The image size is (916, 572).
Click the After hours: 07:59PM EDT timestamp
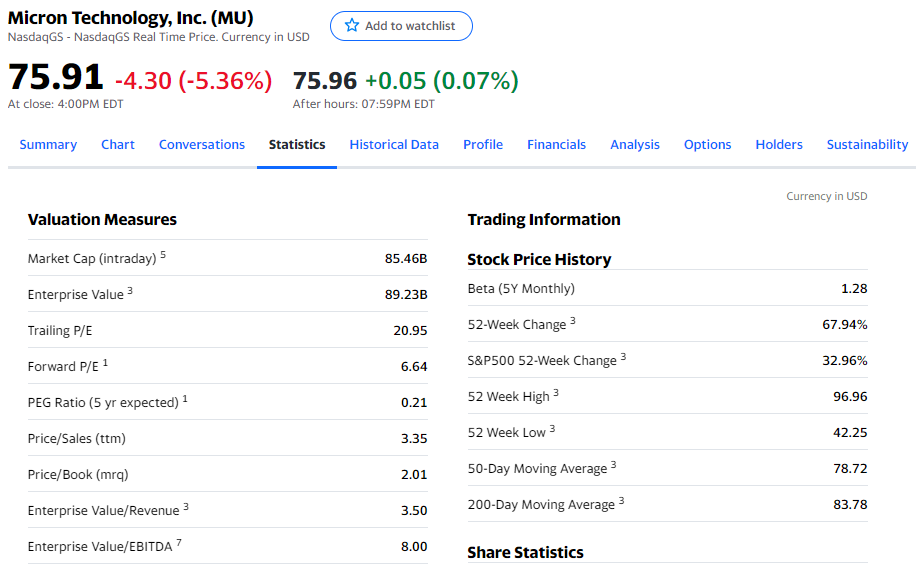(x=363, y=104)
